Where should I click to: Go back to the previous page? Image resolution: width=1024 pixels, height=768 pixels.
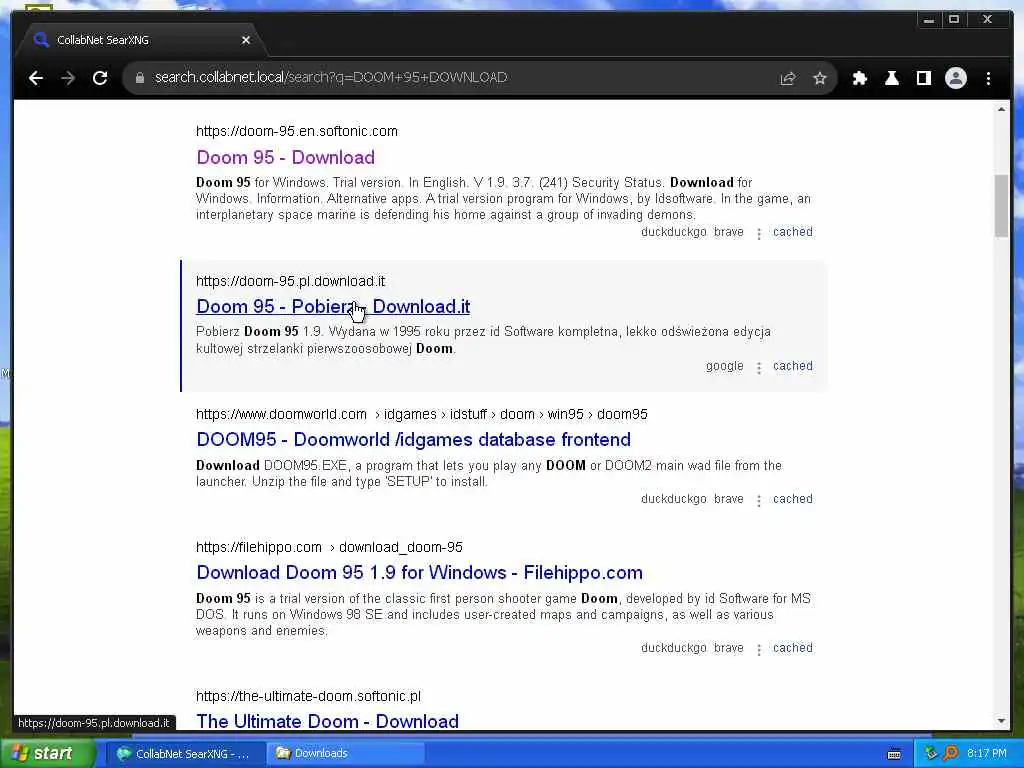(x=36, y=78)
